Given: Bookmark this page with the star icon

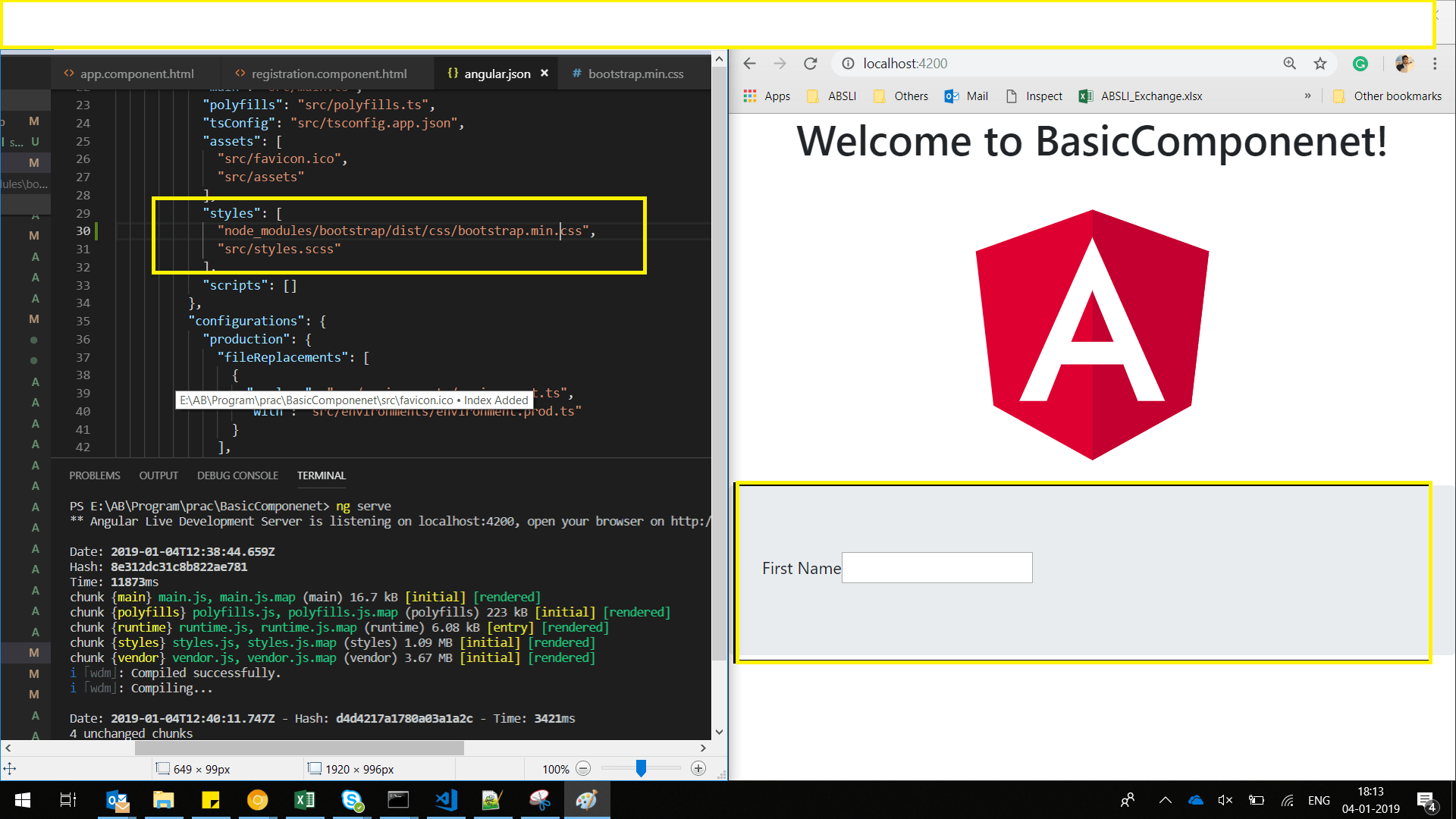Looking at the screenshot, I should (x=1320, y=64).
